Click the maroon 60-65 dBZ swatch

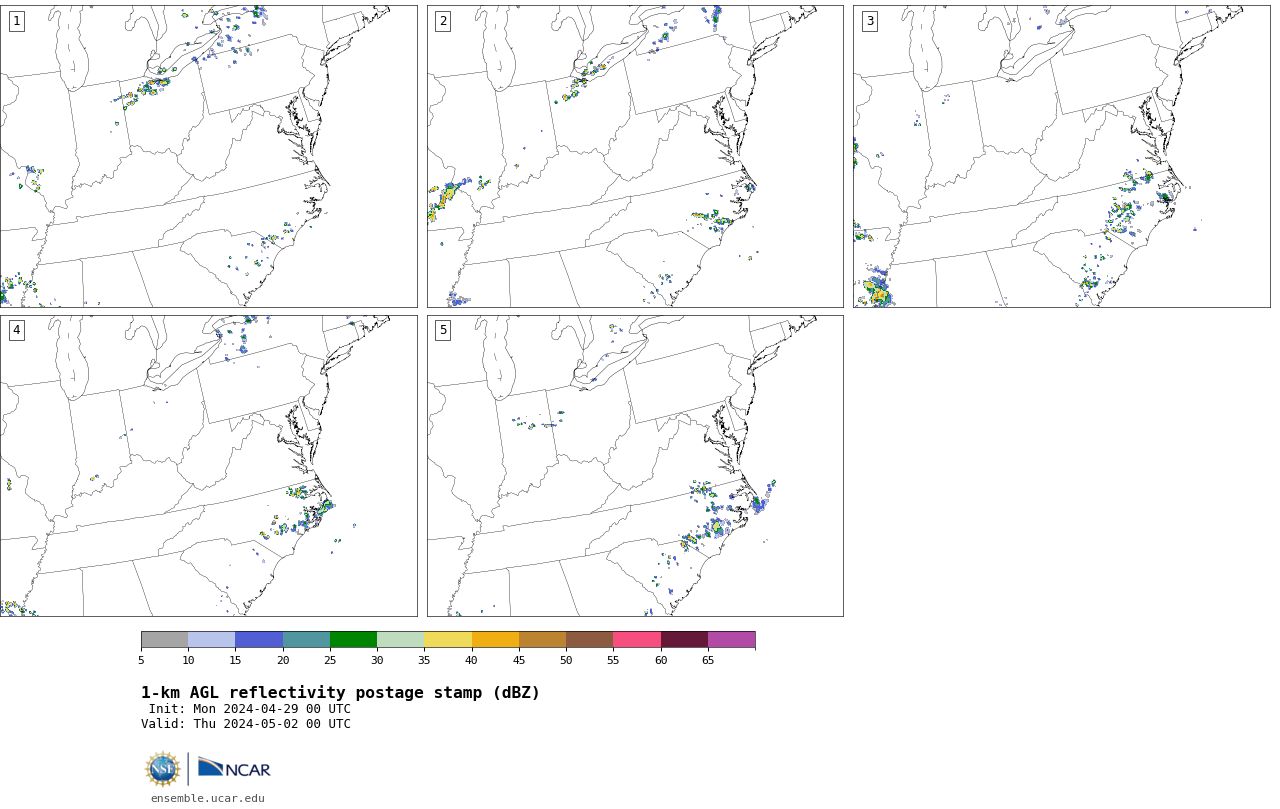684,640
